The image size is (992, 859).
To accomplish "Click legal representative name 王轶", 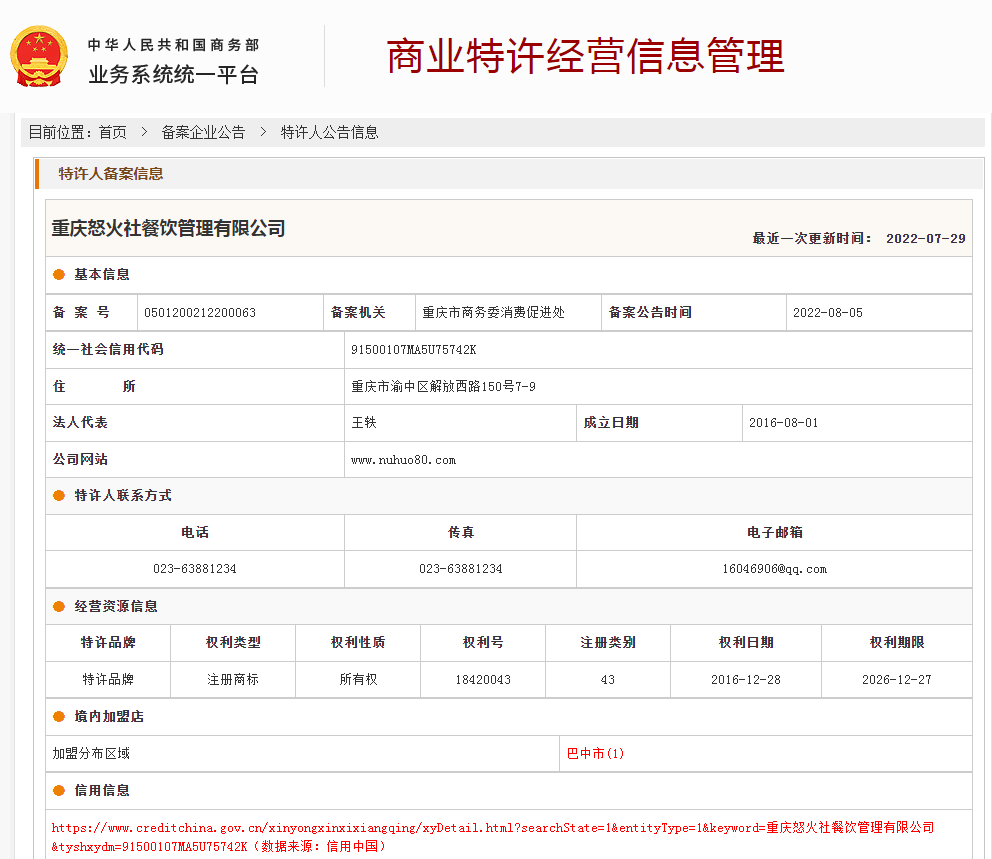I will point(364,423).
